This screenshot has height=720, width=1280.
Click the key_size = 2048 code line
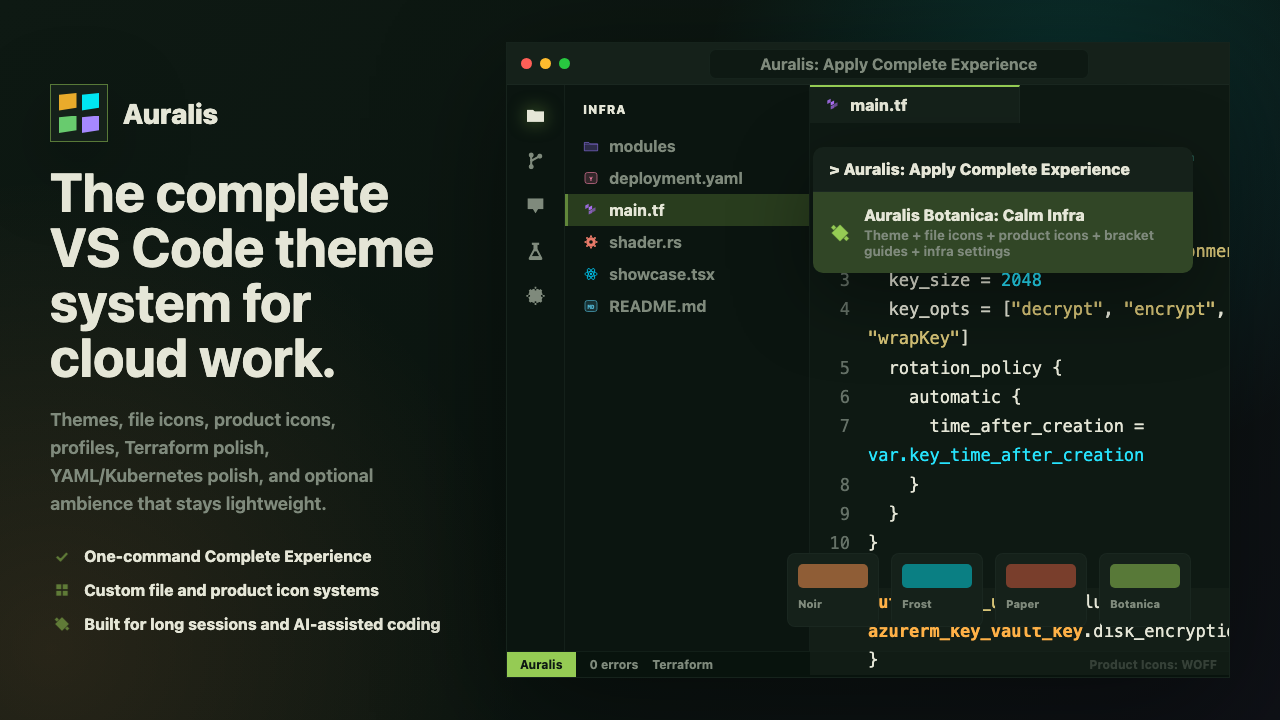click(x=965, y=280)
